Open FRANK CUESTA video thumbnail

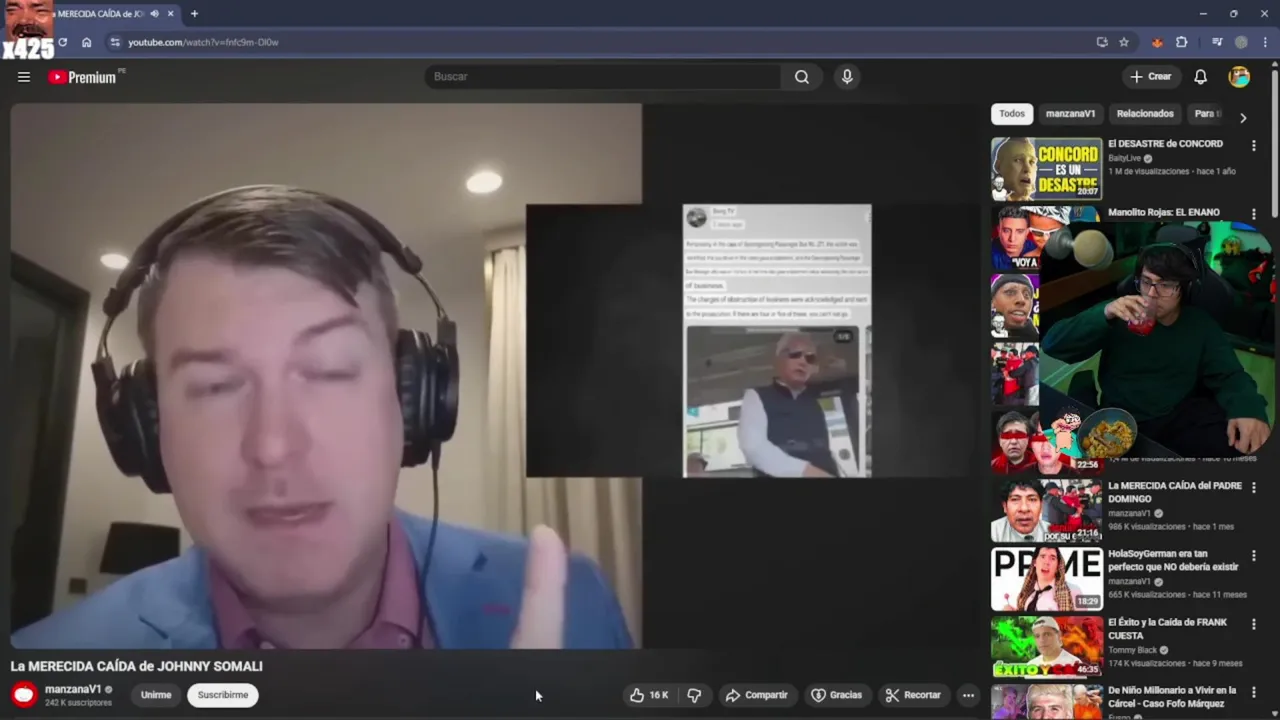coord(1046,646)
